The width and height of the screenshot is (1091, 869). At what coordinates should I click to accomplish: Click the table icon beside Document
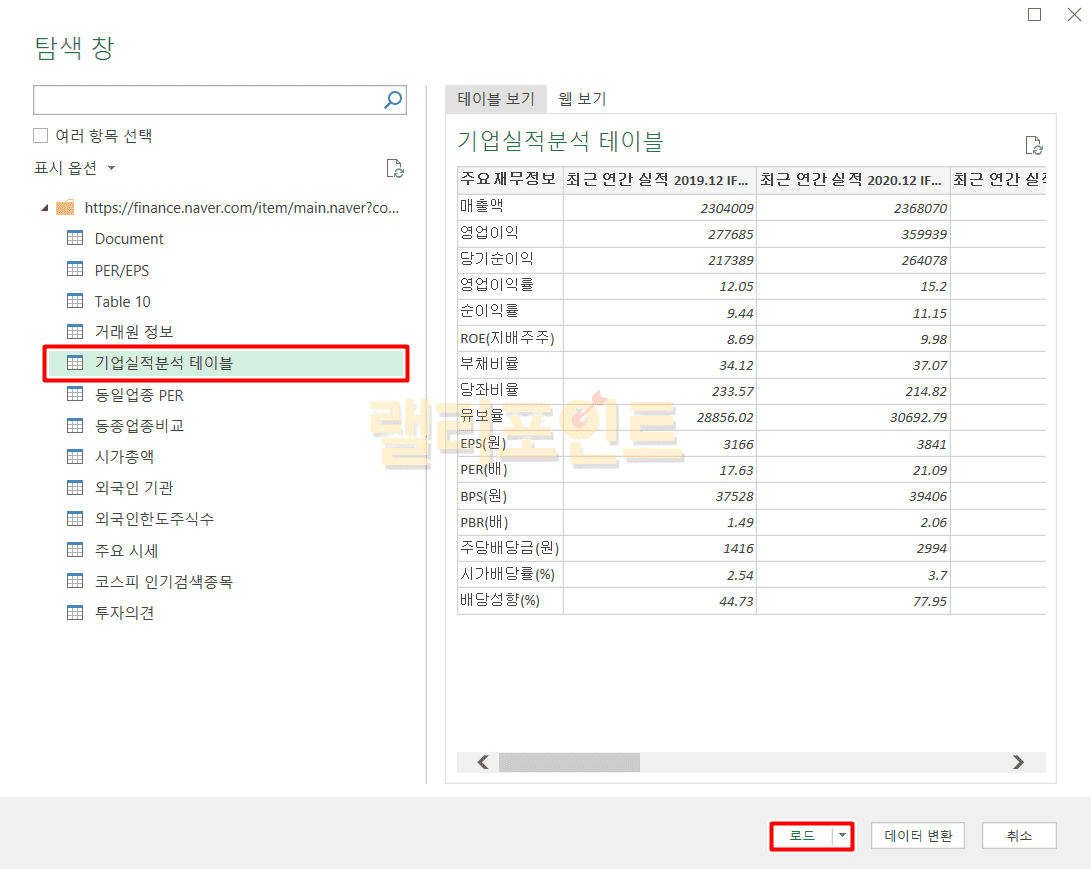tap(75, 238)
